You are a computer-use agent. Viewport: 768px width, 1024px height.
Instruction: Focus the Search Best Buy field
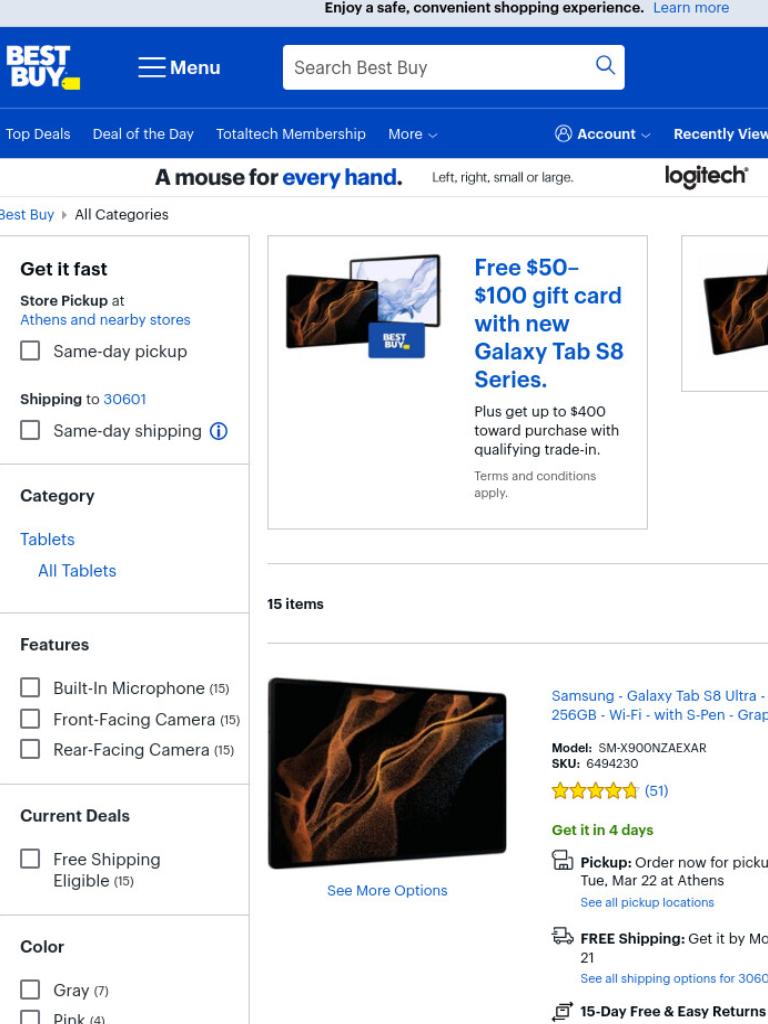point(438,67)
